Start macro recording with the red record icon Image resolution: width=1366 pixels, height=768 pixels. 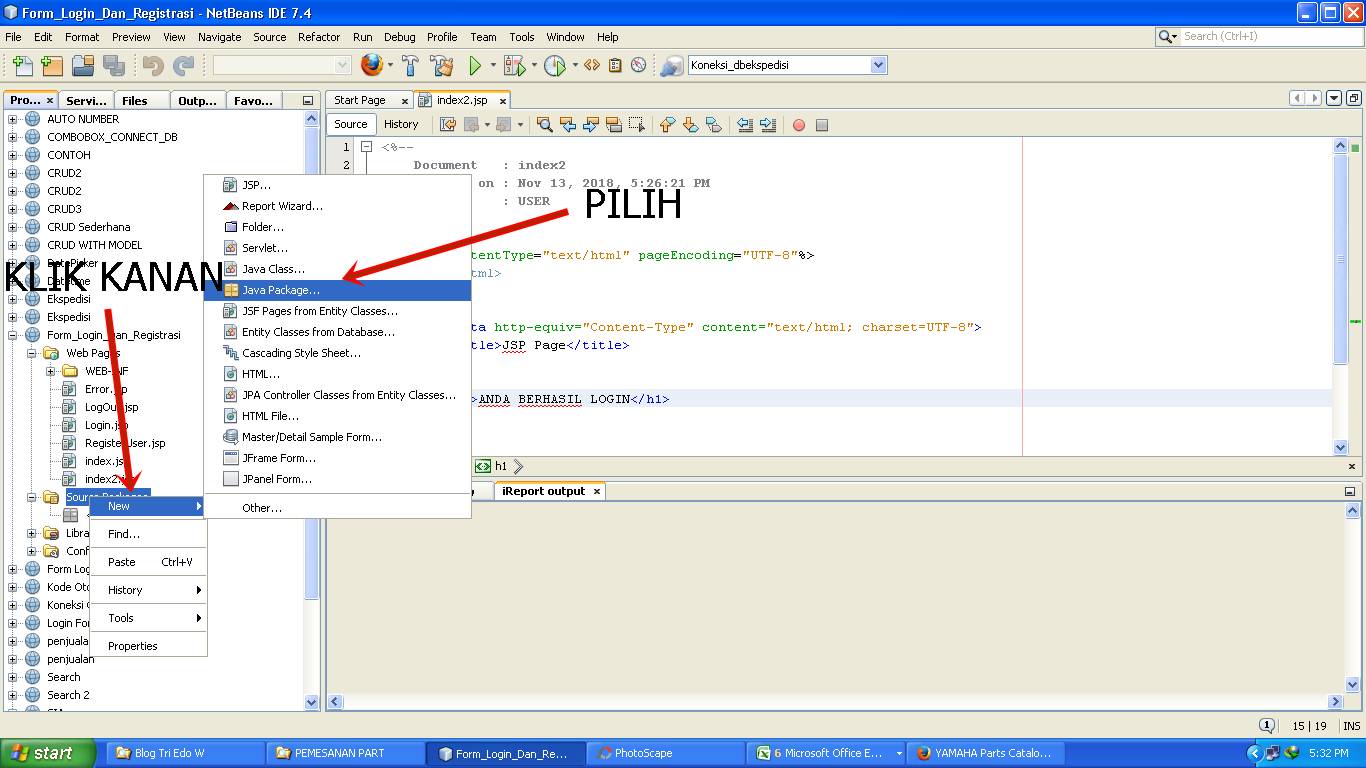pyautogui.click(x=798, y=124)
